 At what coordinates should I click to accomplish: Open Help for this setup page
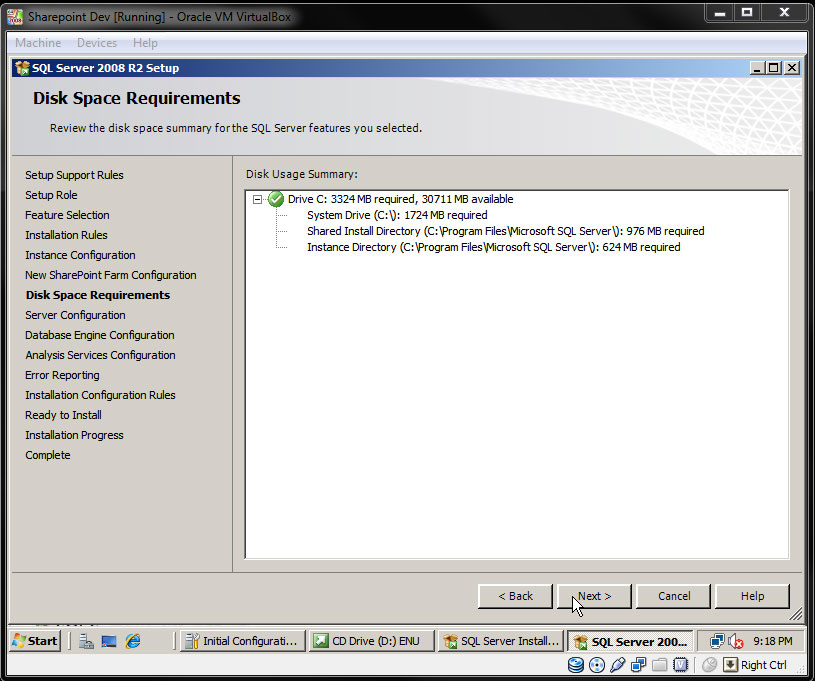pos(752,596)
